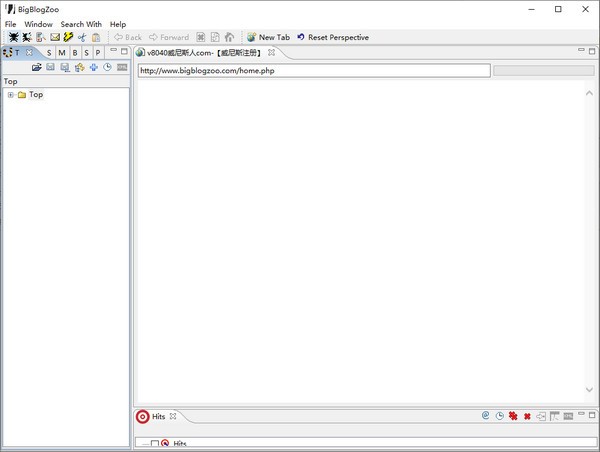This screenshot has height=452, width=600.
Task: Click Reset Perspective button
Action: tap(332, 37)
